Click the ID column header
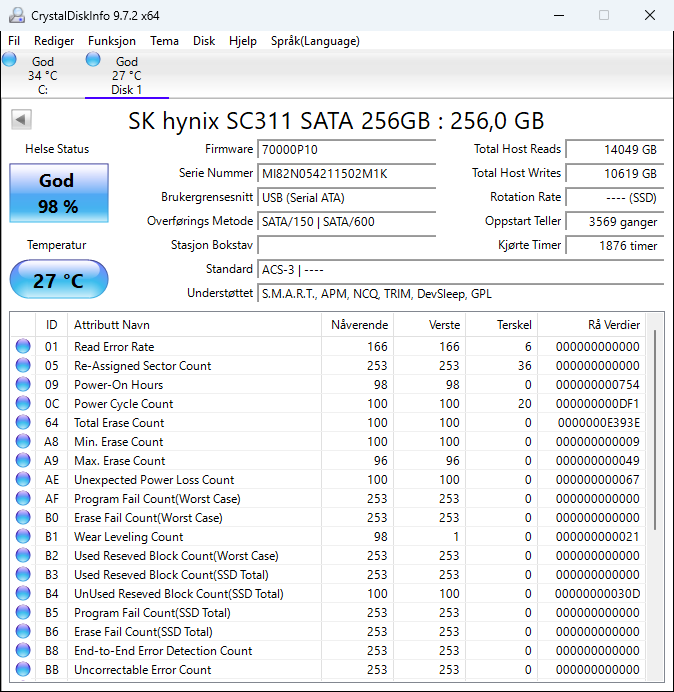Screen dimensions: 674x692 51,325
